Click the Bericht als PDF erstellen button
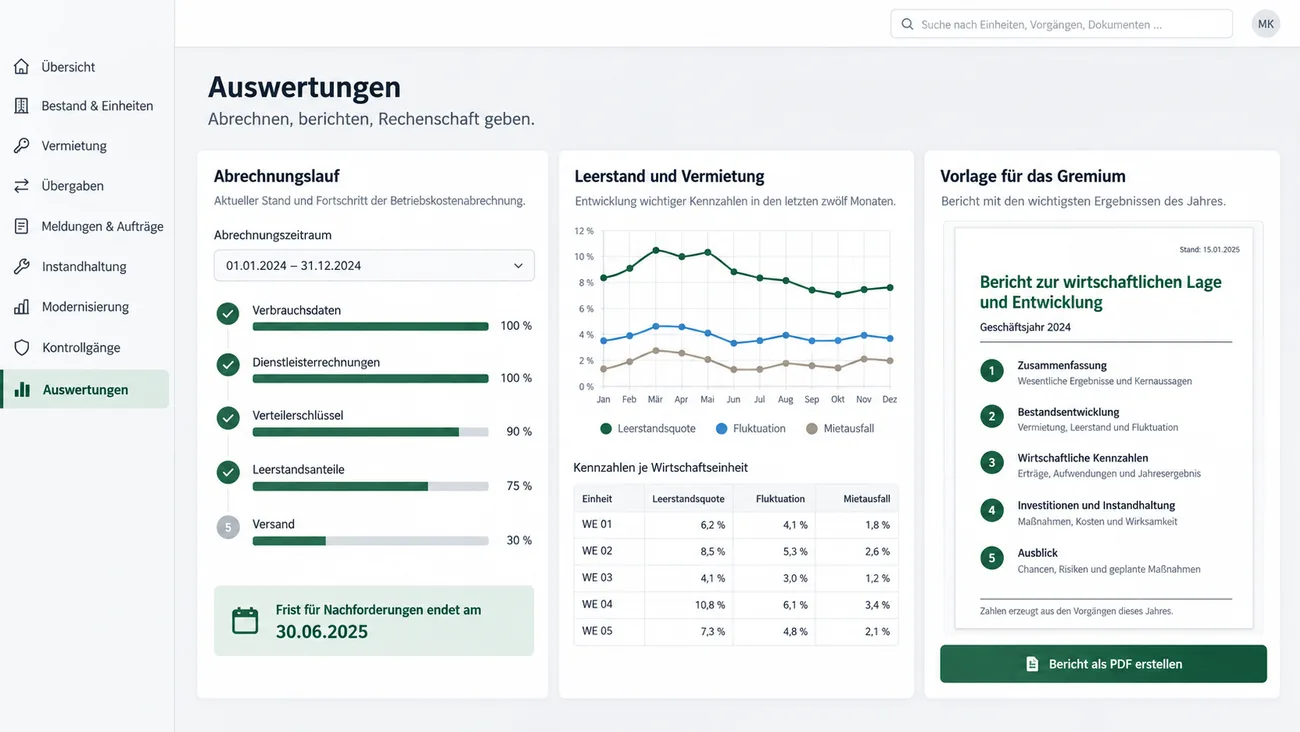The width and height of the screenshot is (1300, 732). [x=1103, y=664]
